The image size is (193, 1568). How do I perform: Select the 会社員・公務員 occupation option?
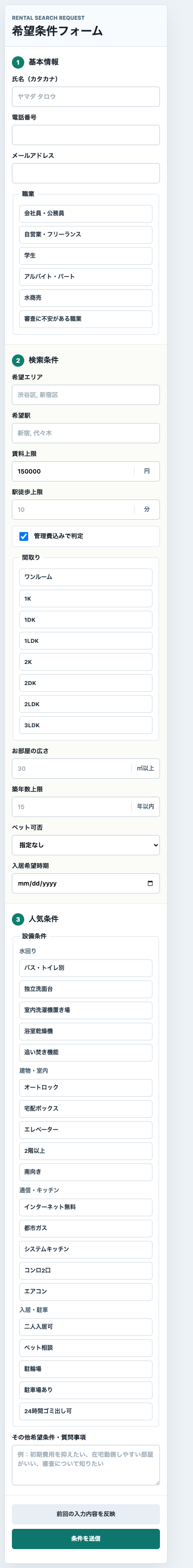click(x=85, y=214)
